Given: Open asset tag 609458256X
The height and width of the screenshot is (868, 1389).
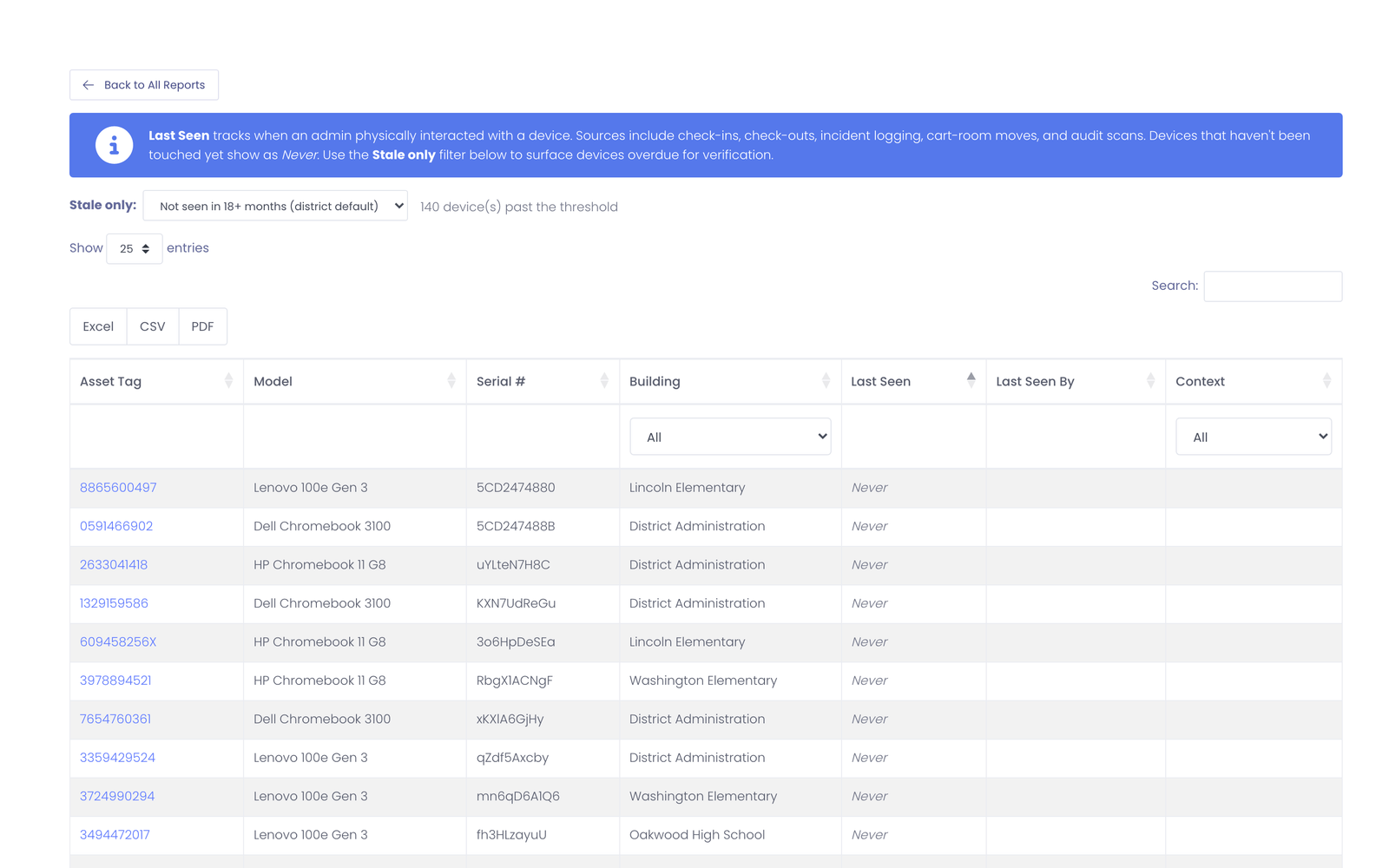Looking at the screenshot, I should [118, 642].
